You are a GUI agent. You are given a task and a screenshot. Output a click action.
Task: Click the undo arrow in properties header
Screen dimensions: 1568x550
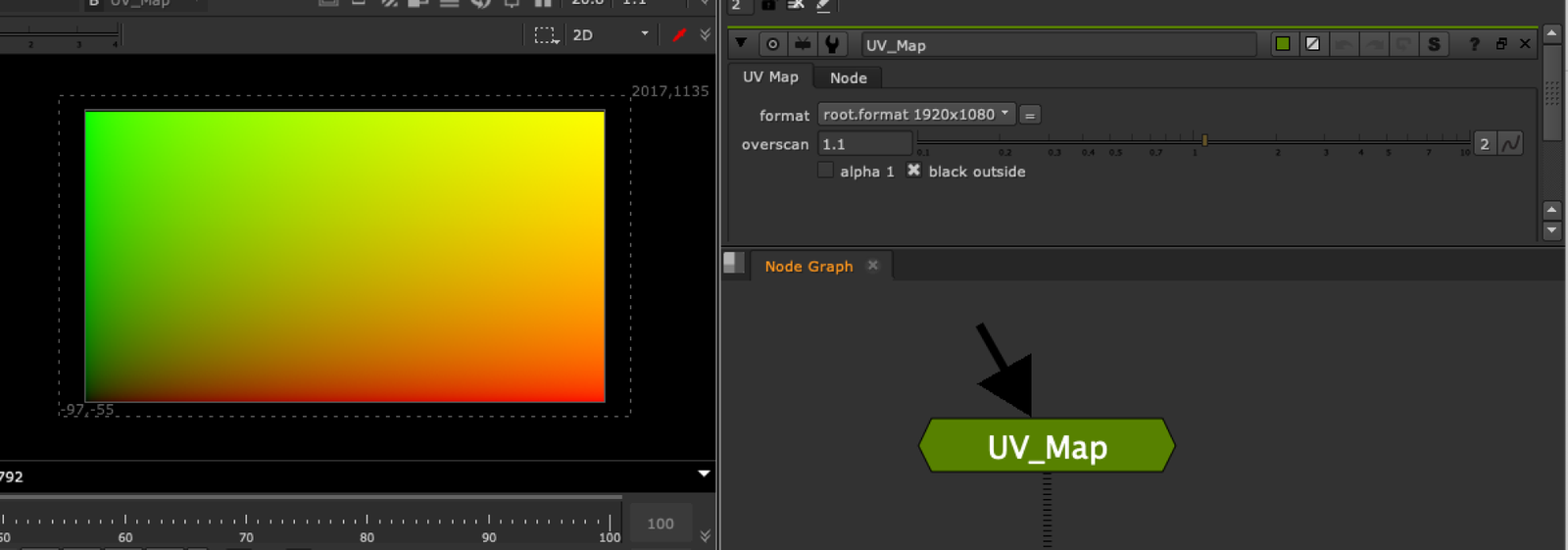click(1345, 44)
